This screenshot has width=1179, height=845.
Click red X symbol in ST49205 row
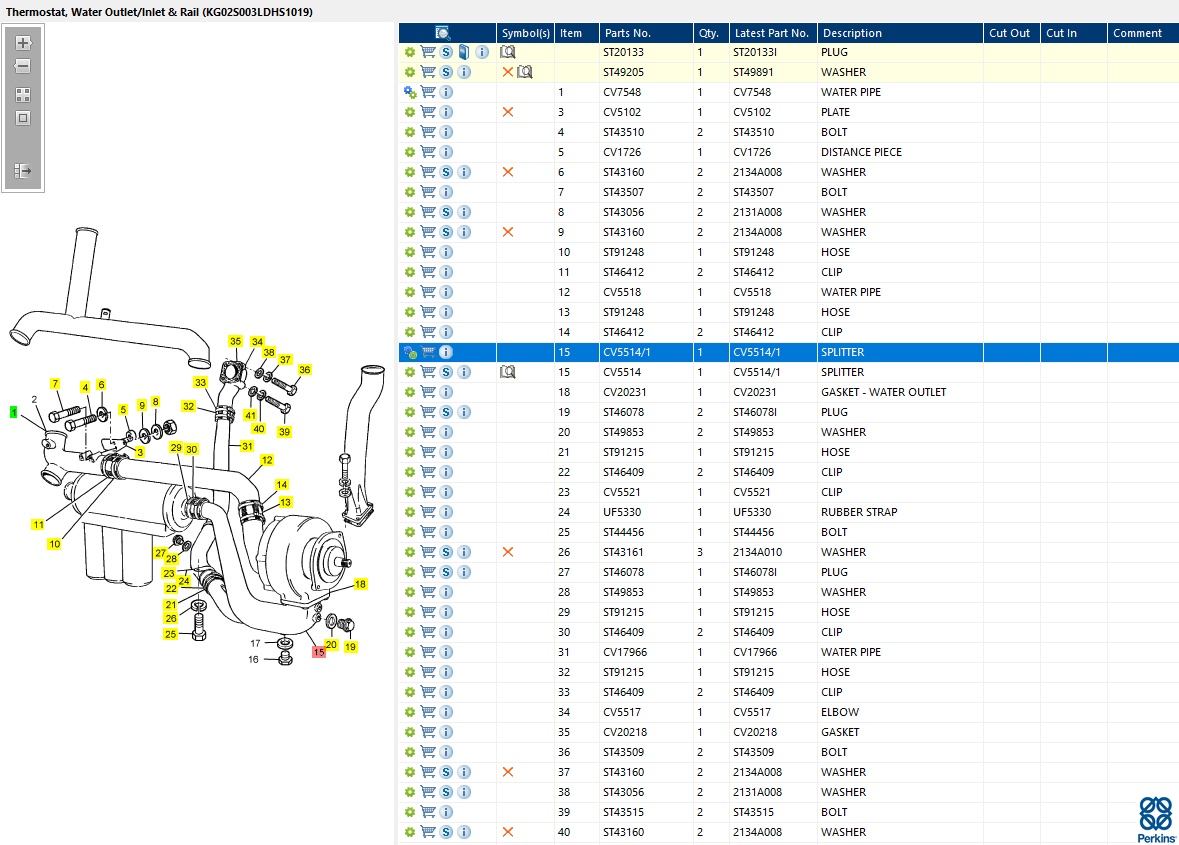[508, 72]
